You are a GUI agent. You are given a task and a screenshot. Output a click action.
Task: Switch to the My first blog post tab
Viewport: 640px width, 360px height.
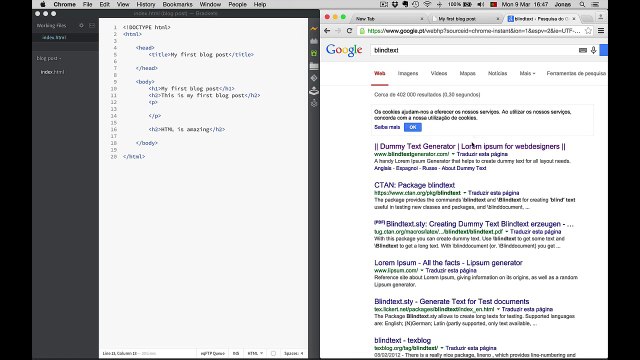(x=464, y=19)
